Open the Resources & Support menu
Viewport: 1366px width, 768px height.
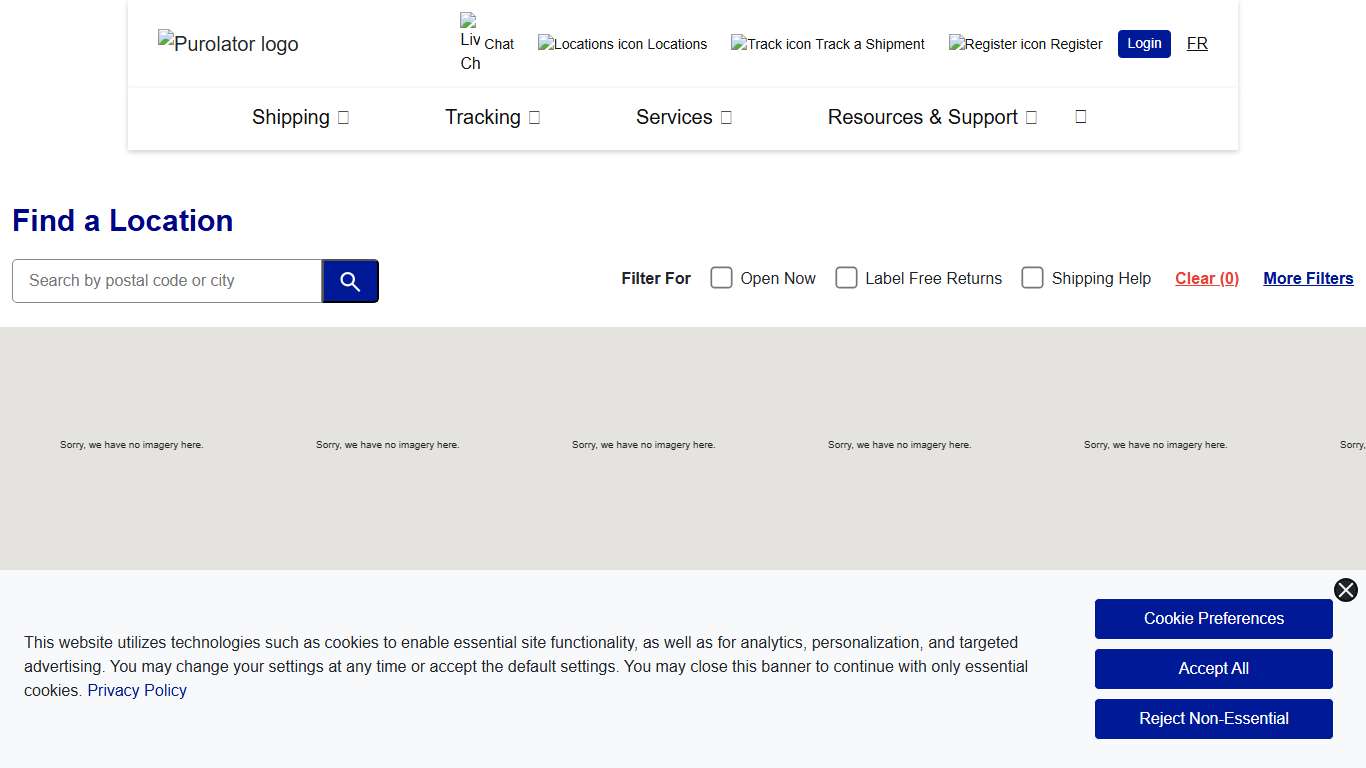931,117
